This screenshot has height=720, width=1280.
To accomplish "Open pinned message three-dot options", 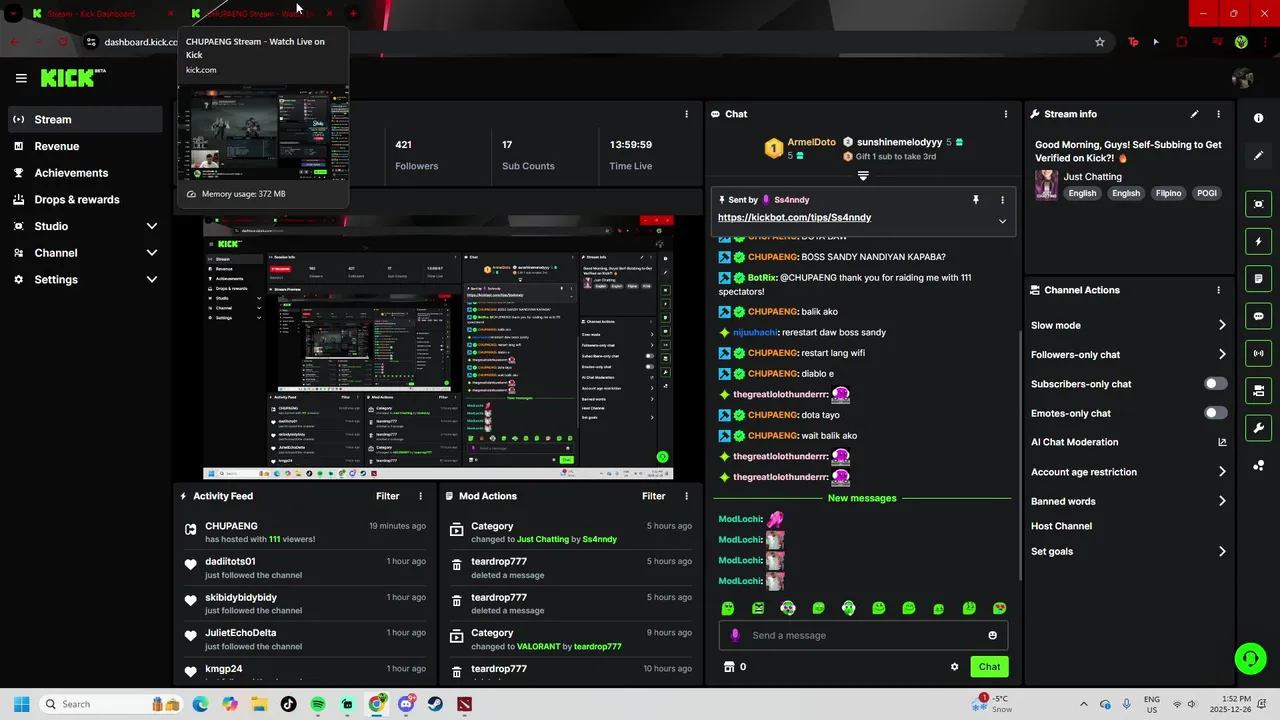I will (x=1002, y=200).
